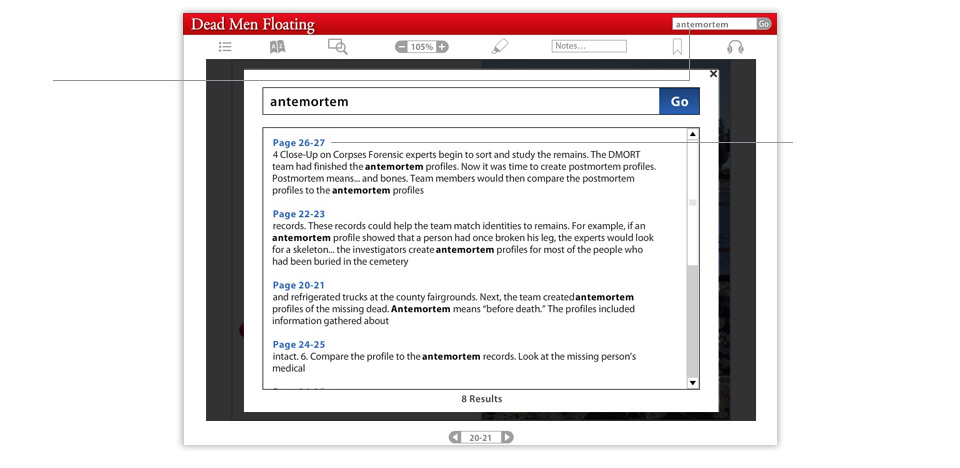The image size is (960, 468).
Task: Open the table of contents list icon
Action: tap(226, 47)
